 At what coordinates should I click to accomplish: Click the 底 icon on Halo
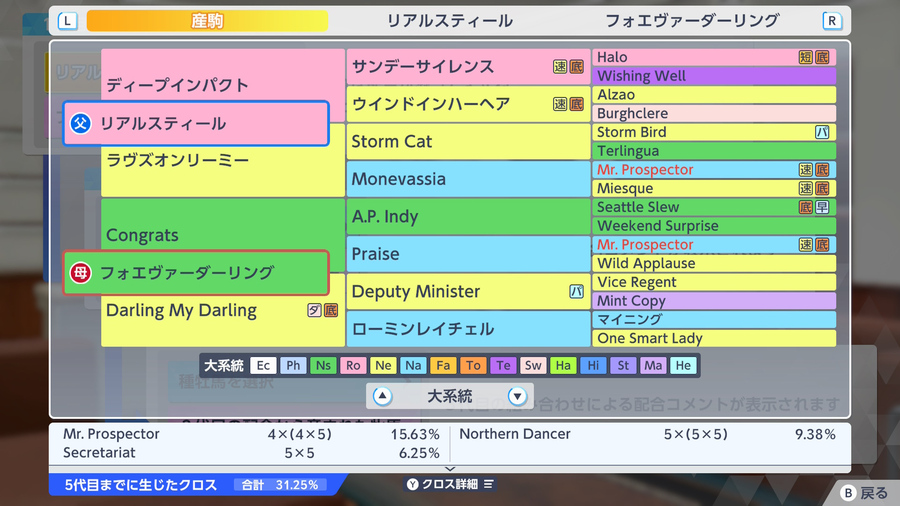click(823, 57)
